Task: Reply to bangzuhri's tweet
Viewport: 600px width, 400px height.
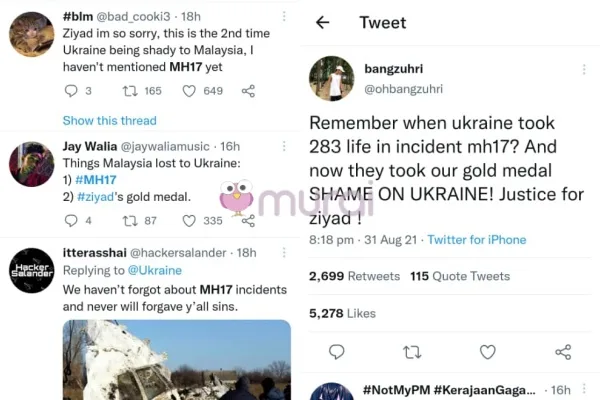Action: (x=336, y=352)
